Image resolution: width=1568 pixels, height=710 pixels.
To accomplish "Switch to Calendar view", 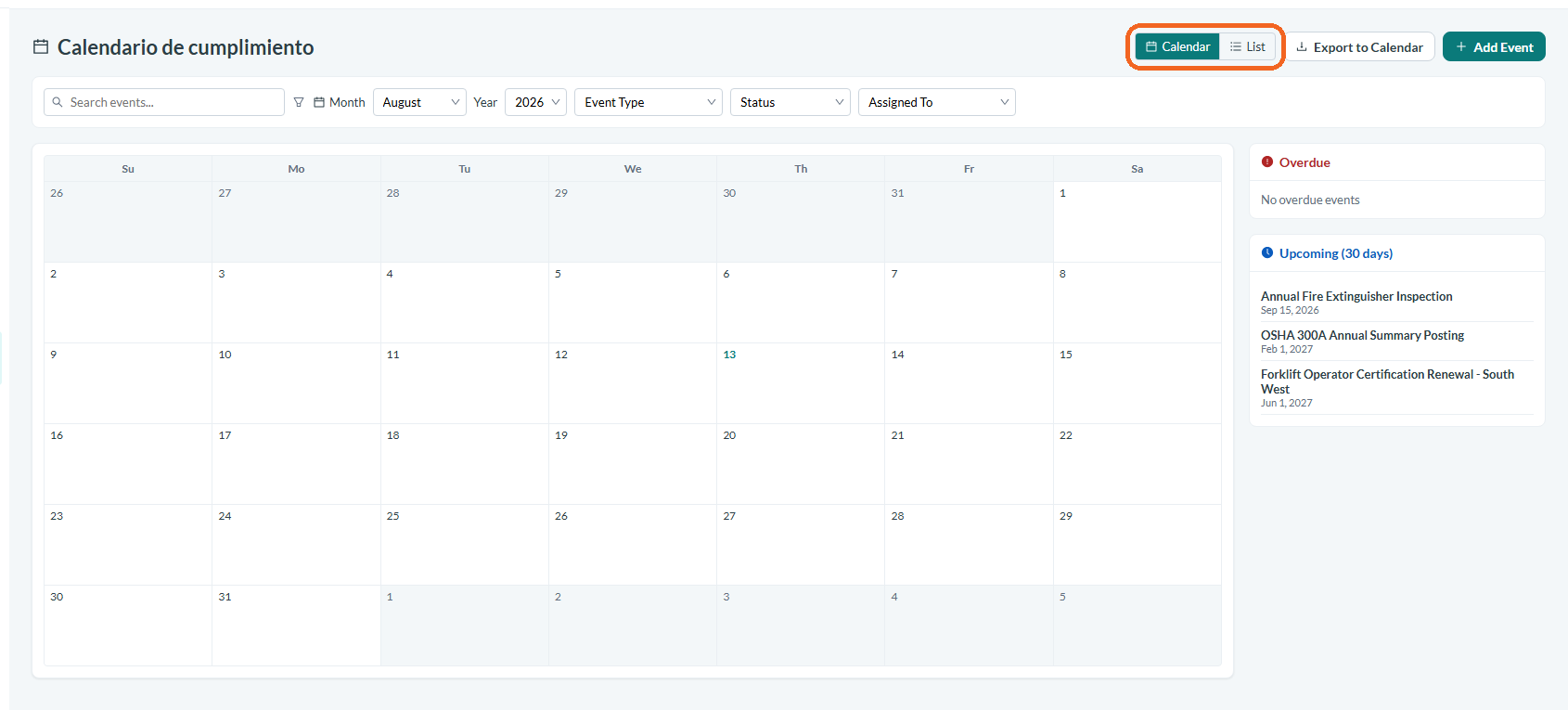I will pyautogui.click(x=1177, y=46).
